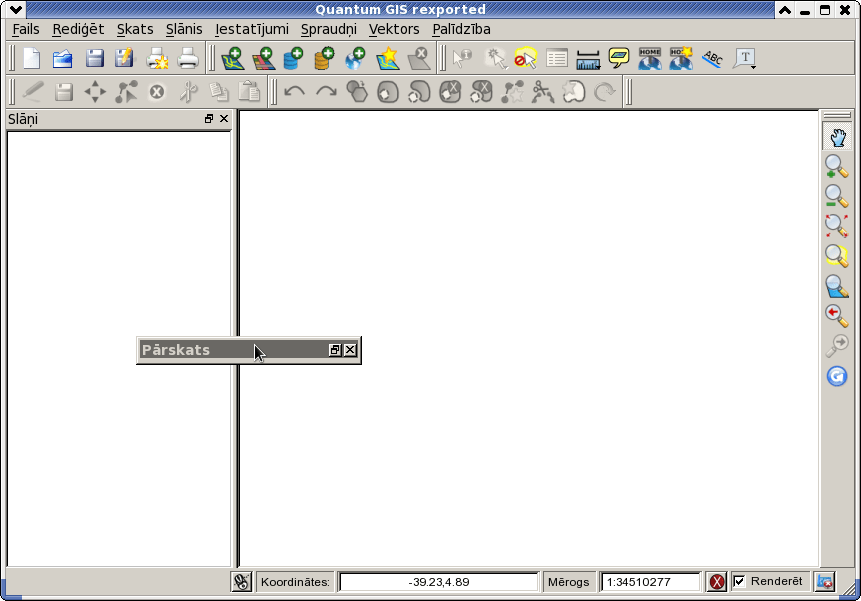This screenshot has width=861, height=601.
Task: Select the Move Feature tool
Action: (x=95, y=92)
